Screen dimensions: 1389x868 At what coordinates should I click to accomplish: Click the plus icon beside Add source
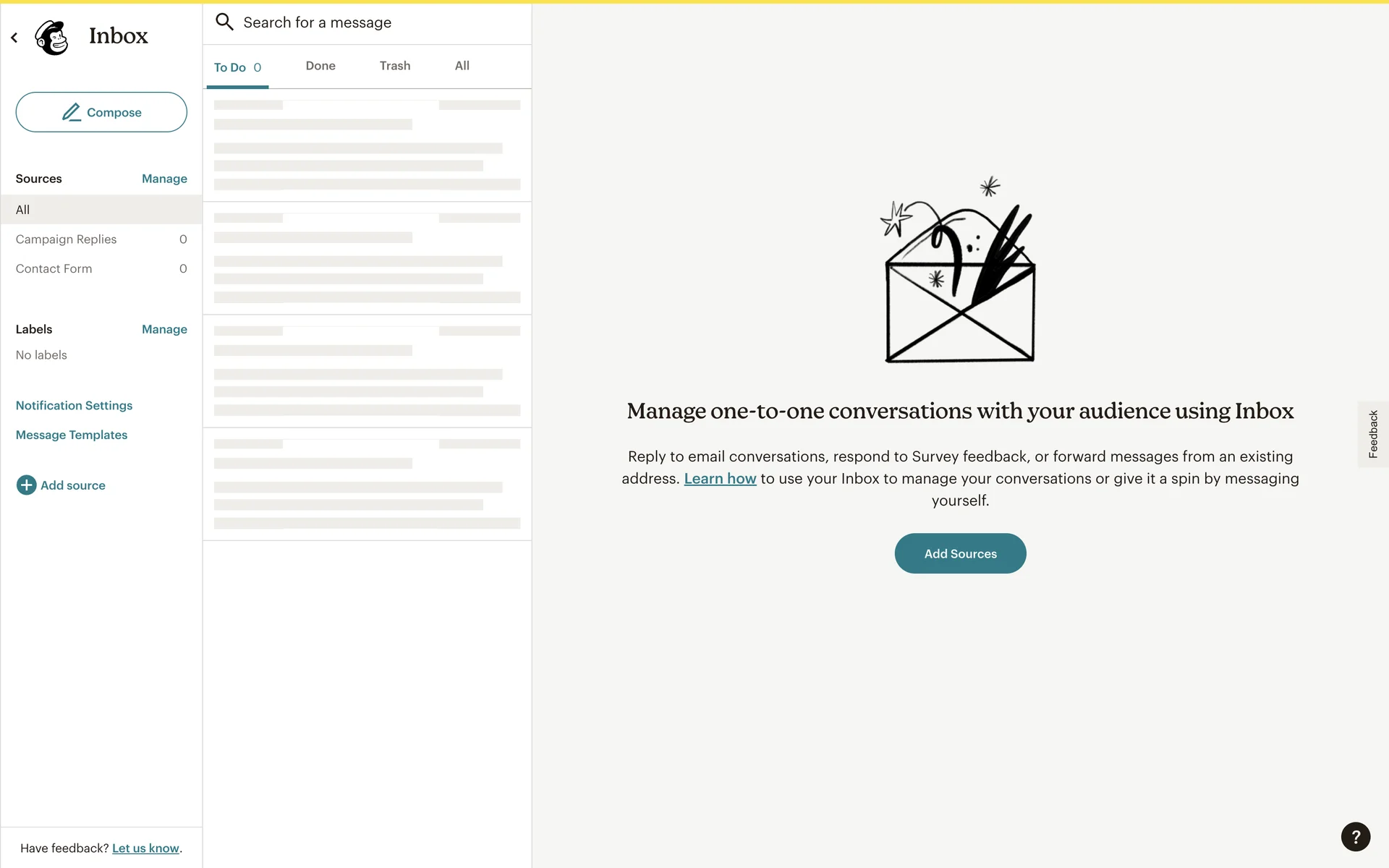26,485
